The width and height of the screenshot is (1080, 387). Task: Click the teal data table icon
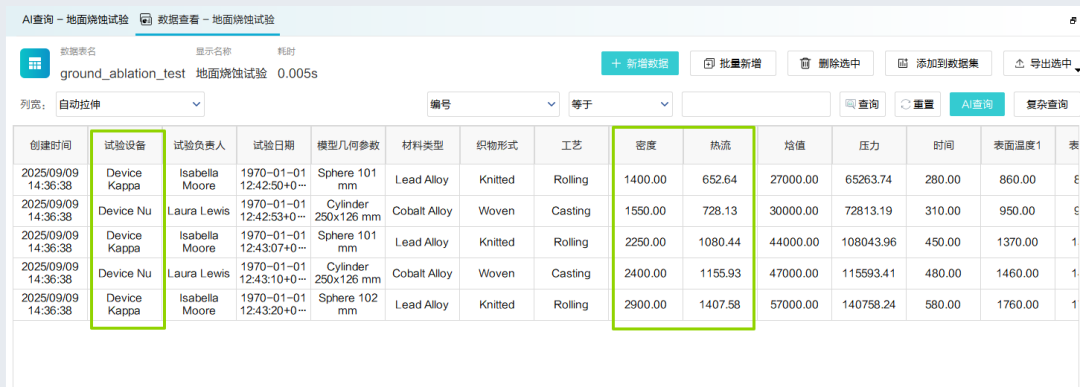pyautogui.click(x=34, y=63)
